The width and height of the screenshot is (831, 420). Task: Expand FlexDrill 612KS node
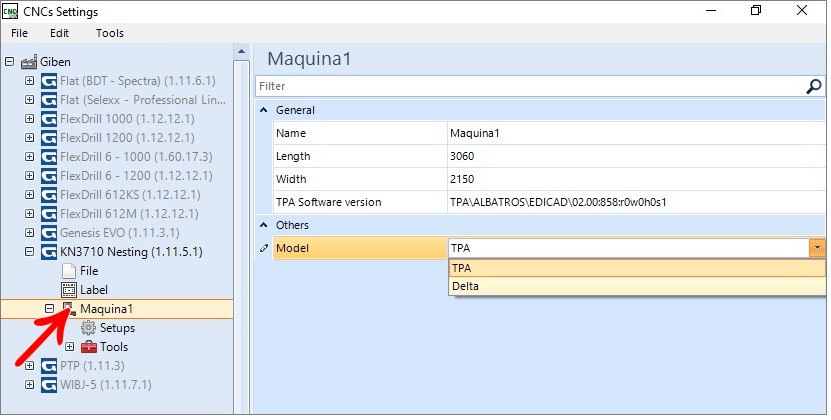(x=30, y=195)
